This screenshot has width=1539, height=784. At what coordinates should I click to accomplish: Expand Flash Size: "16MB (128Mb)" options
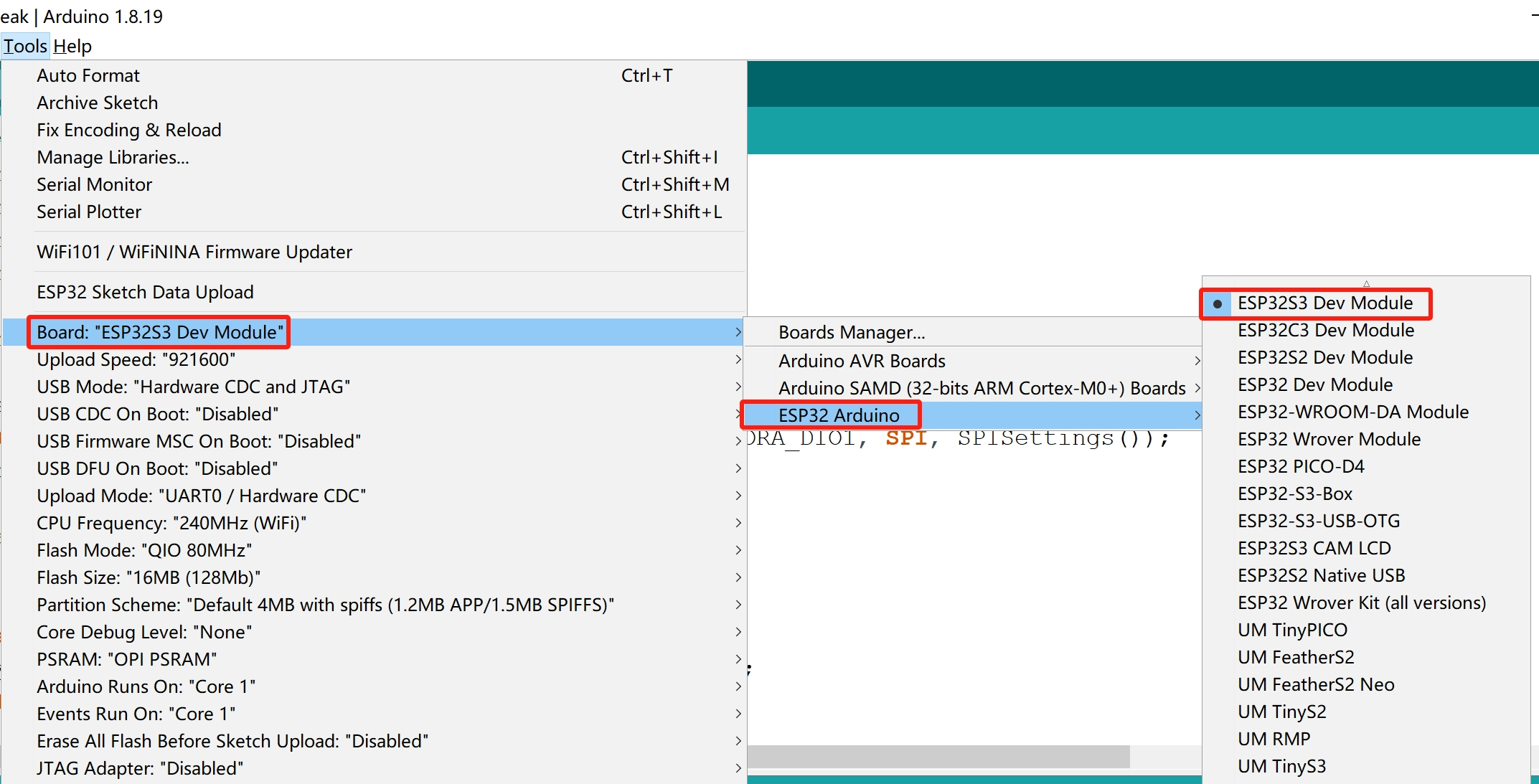[373, 577]
